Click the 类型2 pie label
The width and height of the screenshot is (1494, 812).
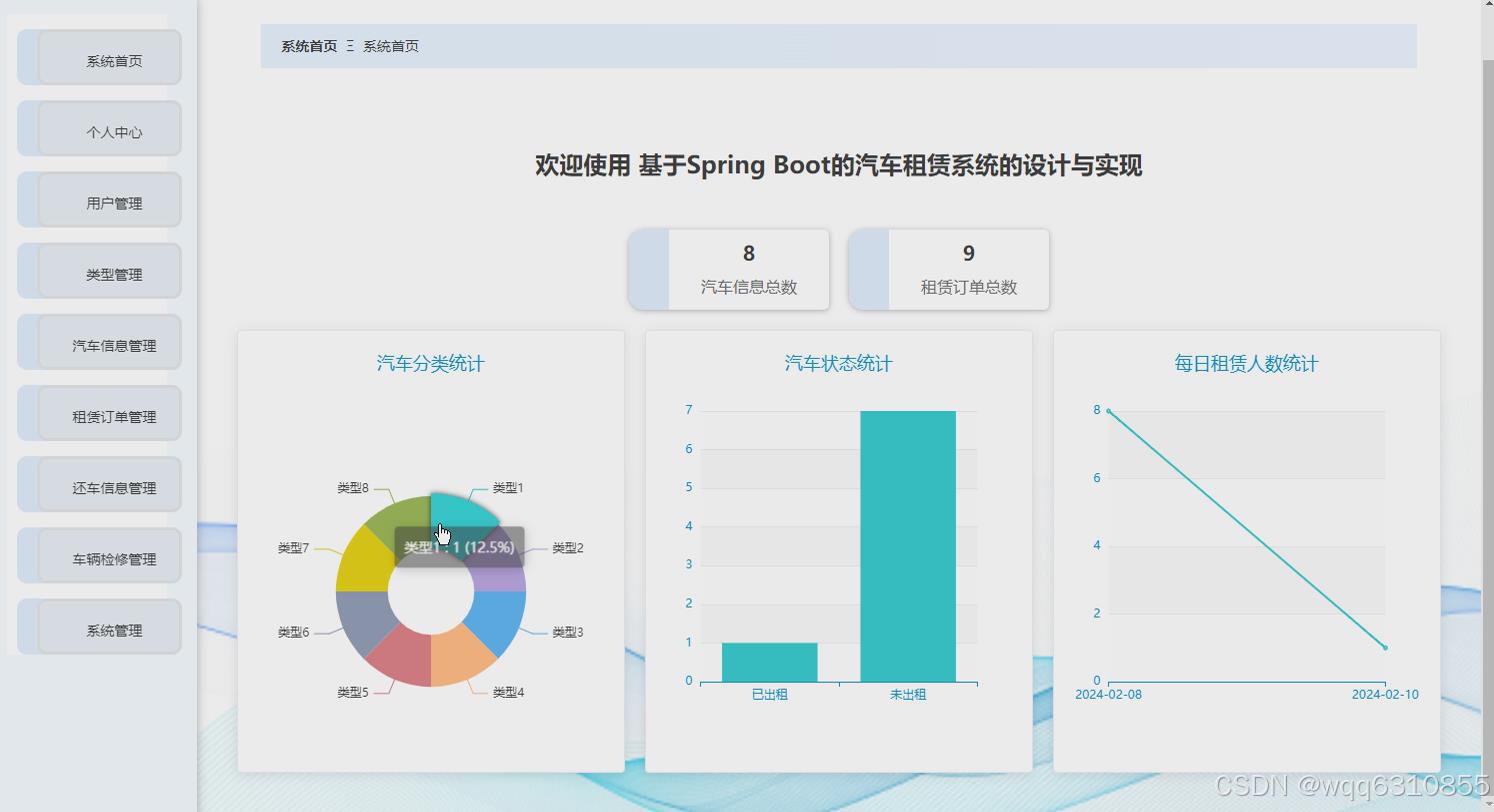tap(568, 548)
